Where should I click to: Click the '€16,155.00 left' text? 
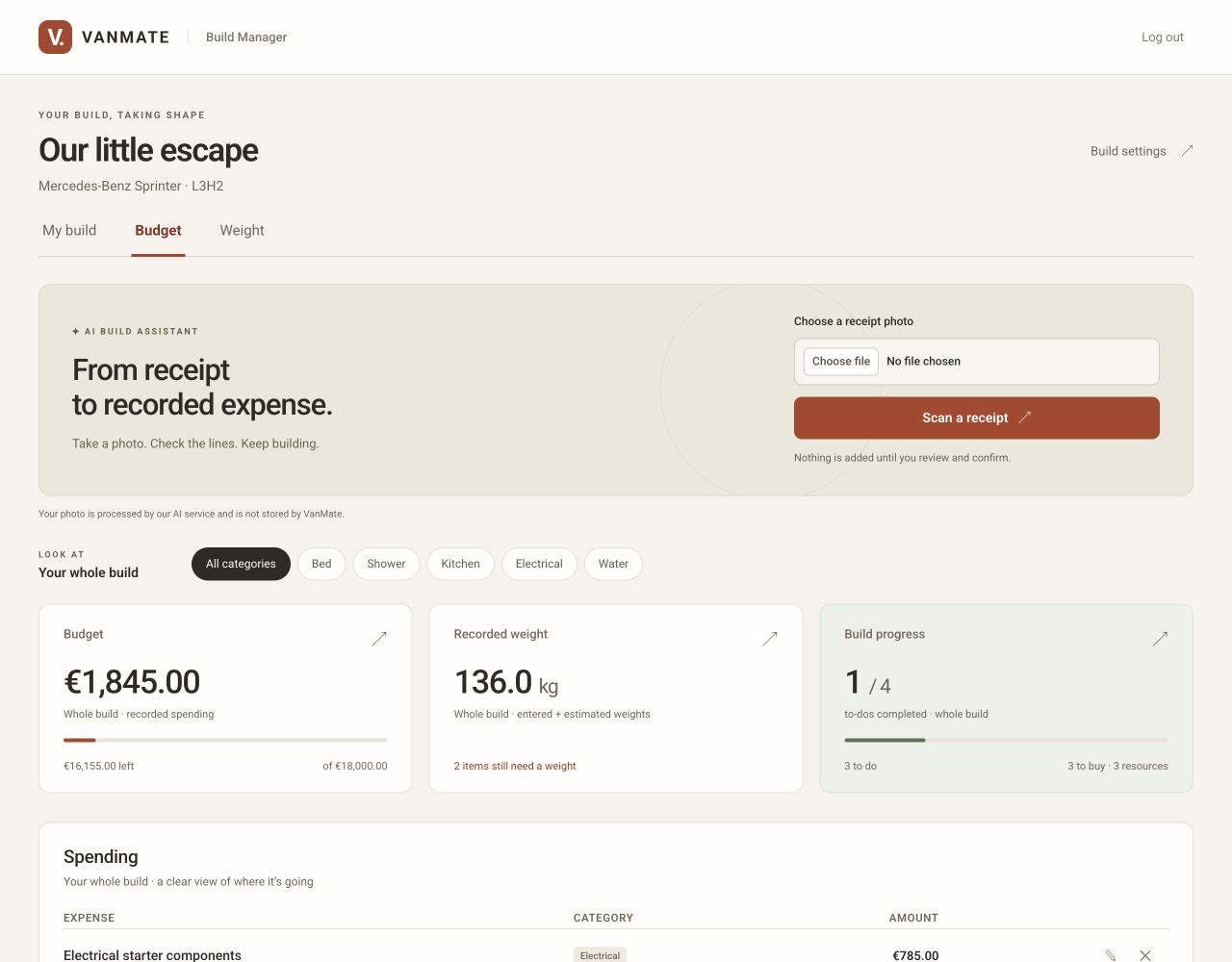click(x=98, y=766)
